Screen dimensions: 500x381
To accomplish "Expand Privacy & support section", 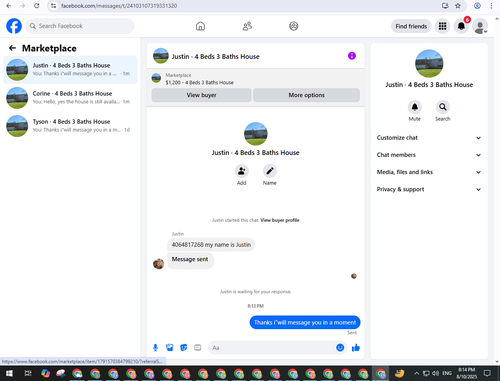I will pyautogui.click(x=429, y=189).
